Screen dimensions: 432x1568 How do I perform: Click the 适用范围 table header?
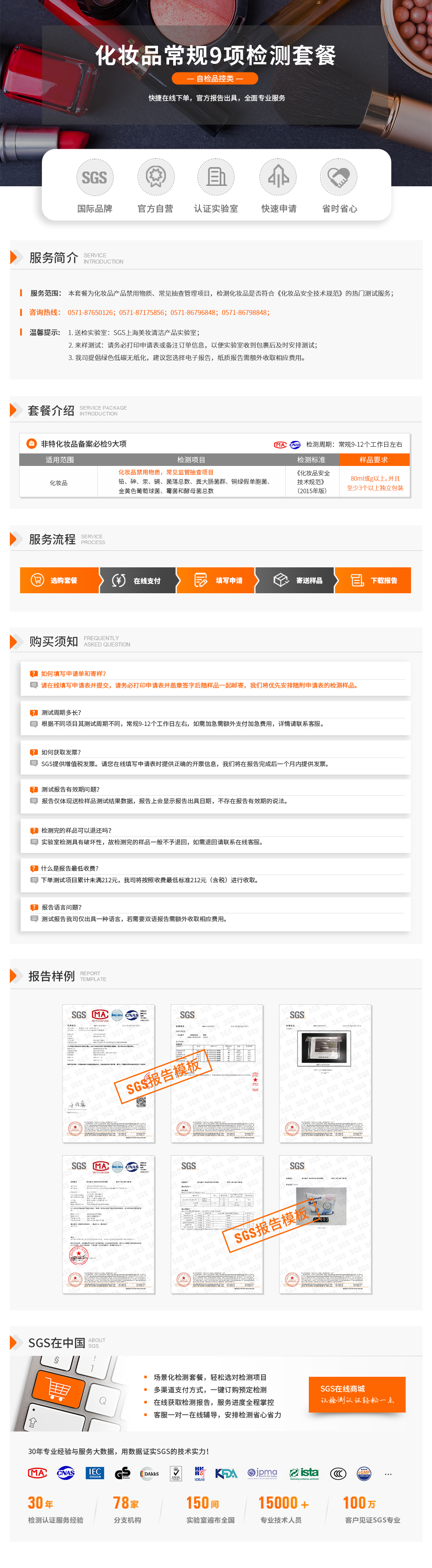[59, 460]
